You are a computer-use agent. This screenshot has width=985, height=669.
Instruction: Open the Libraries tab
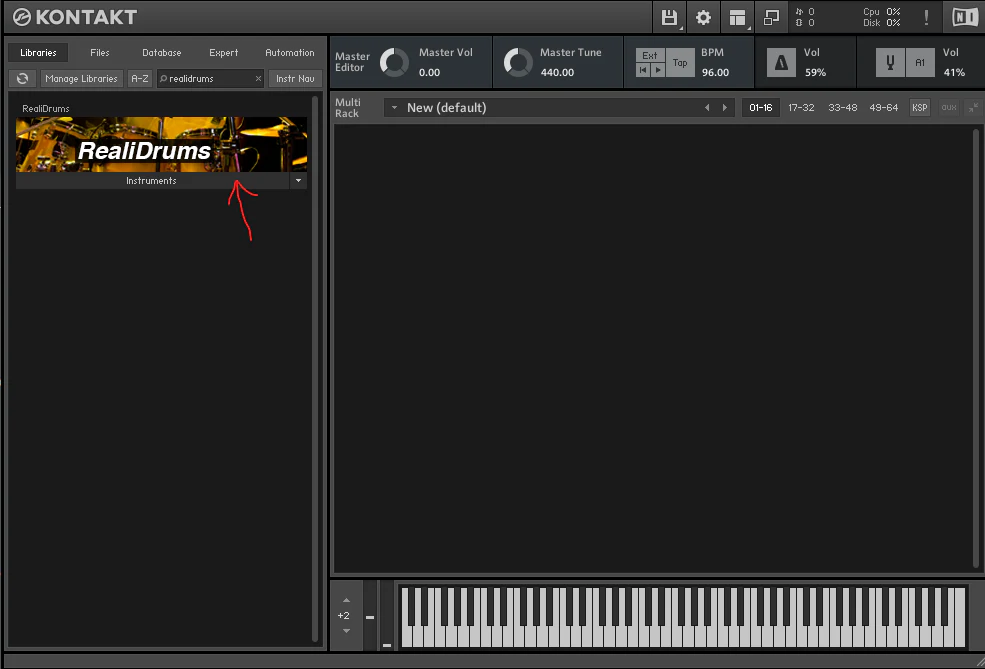(38, 53)
